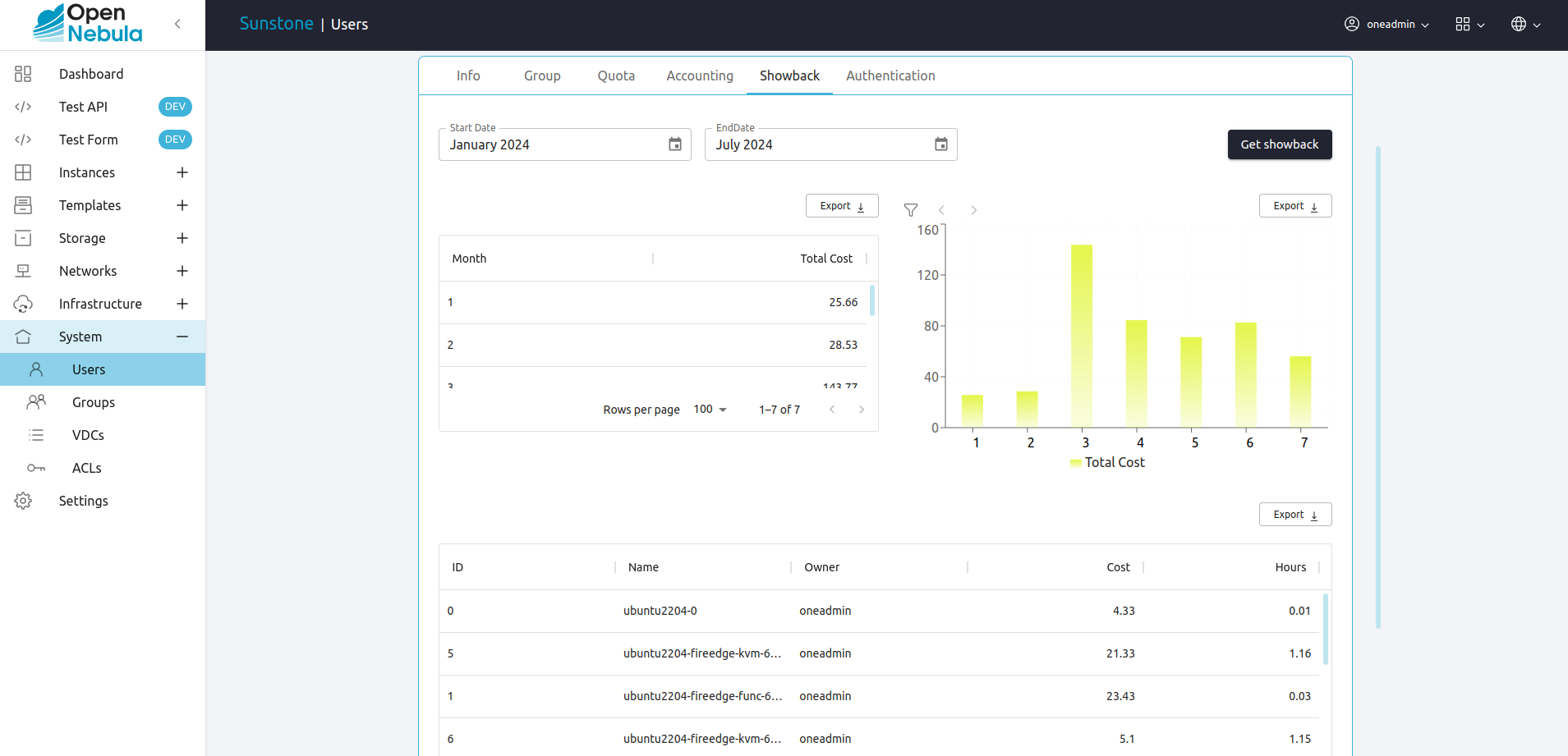
Task: Click the VM table scrollbar thumb
Action: (1326, 629)
